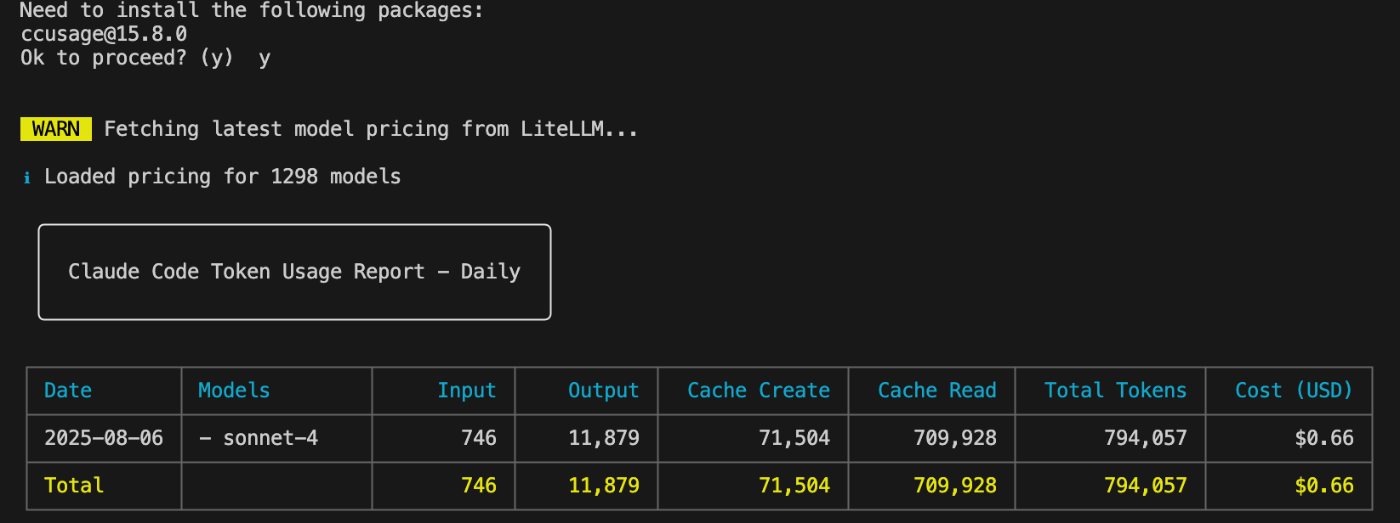
Task: Click the blue info icon before Loaded pricing
Action: [27, 178]
